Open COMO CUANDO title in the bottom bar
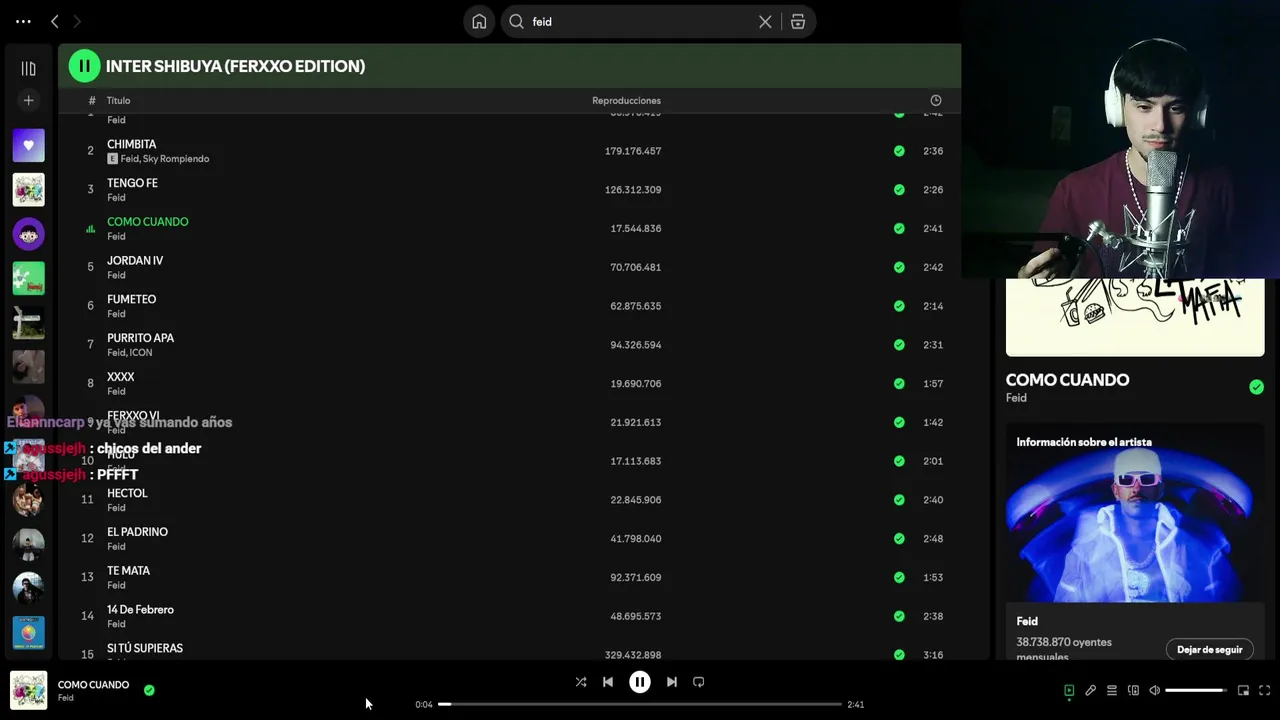This screenshot has height=720, width=1280. (x=93, y=685)
